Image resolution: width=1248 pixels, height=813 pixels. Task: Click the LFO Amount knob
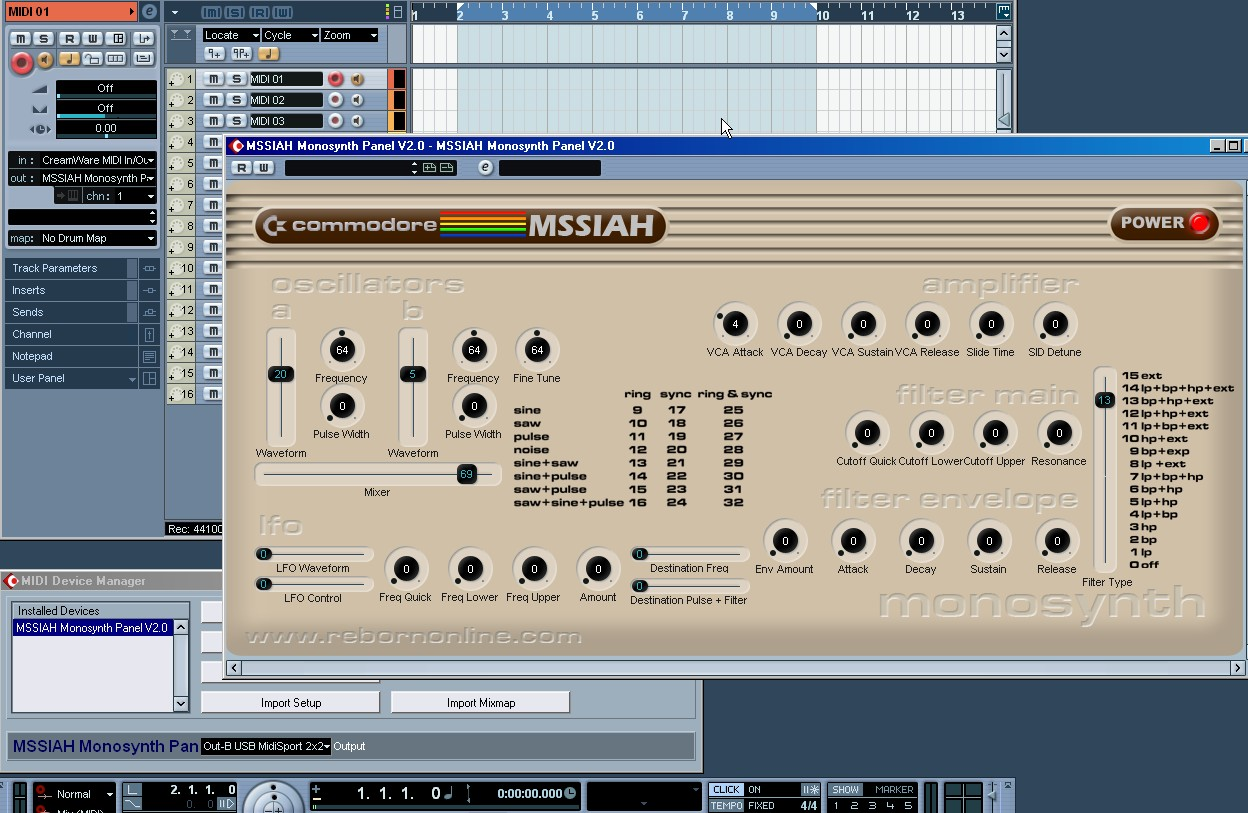coord(598,569)
